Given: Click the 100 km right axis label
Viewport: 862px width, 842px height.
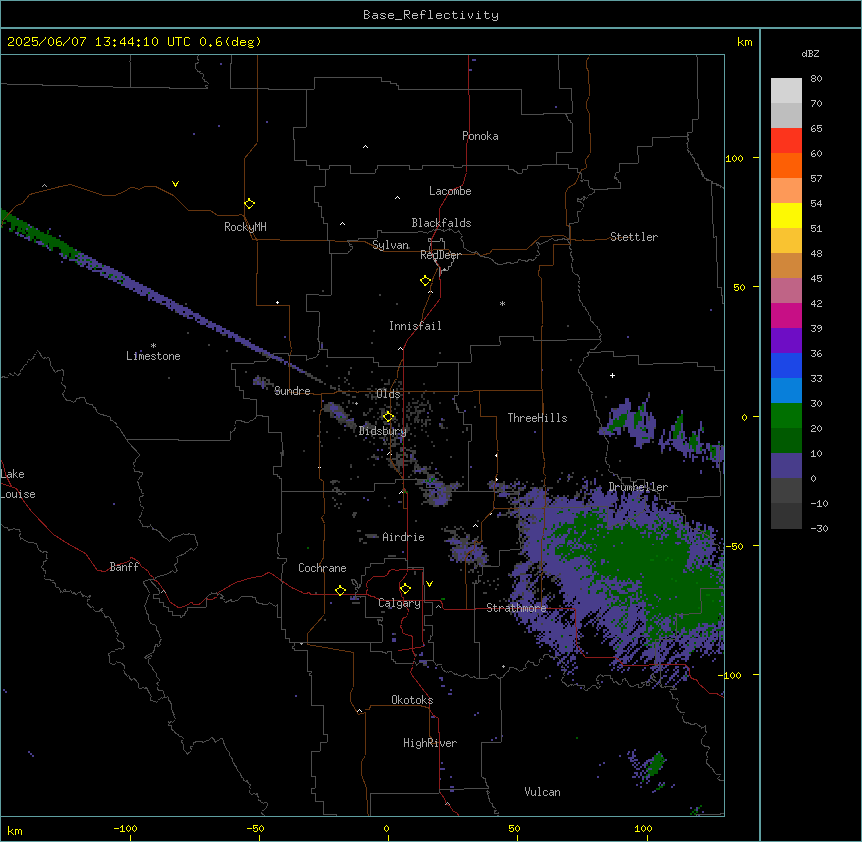Looking at the screenshot, I should pos(734,158).
